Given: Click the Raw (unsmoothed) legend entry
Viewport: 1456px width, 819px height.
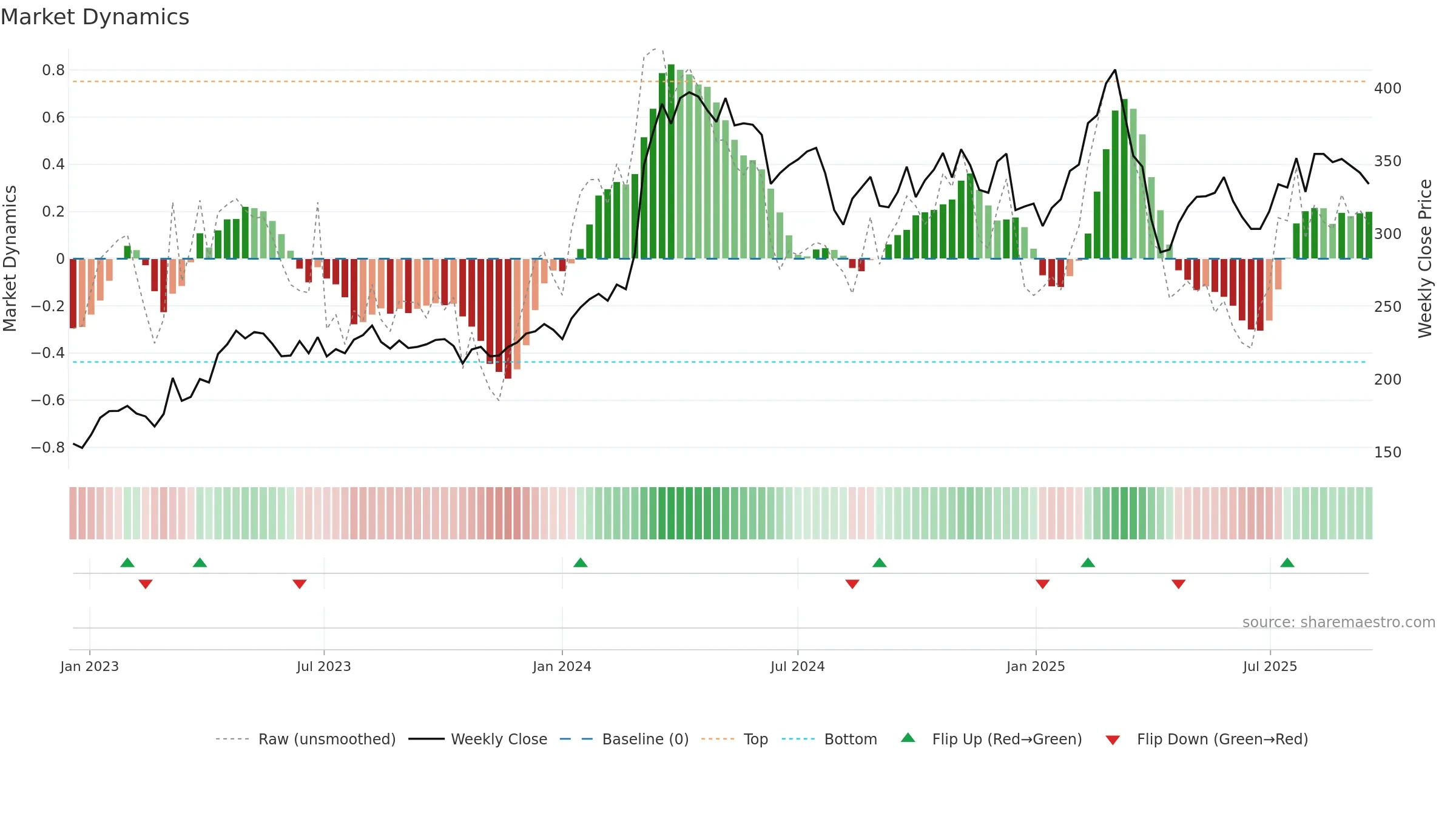Looking at the screenshot, I should [306, 739].
